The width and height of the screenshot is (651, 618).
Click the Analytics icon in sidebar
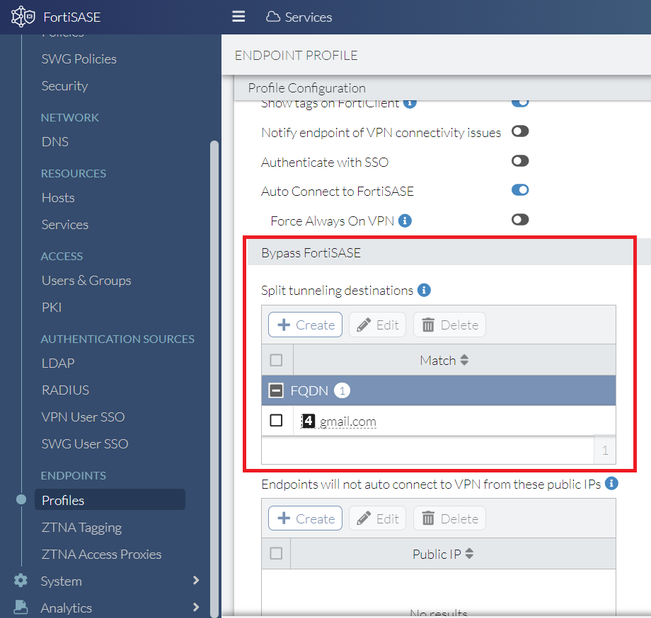20,607
